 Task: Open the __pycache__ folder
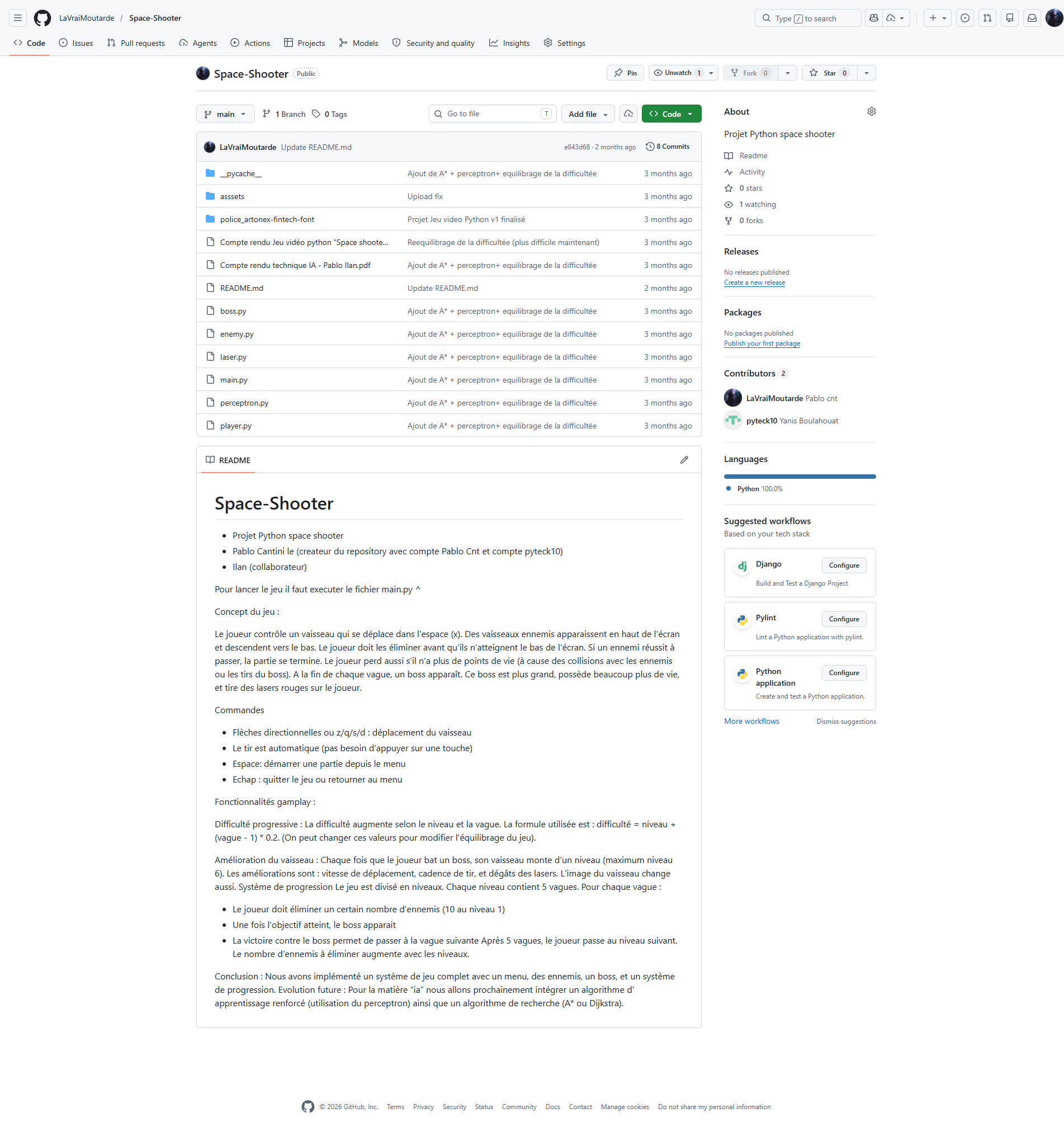(x=240, y=174)
